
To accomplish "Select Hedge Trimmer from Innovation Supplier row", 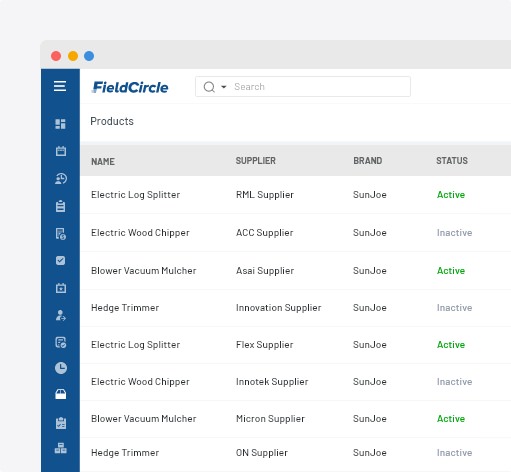I will (x=125, y=308).
